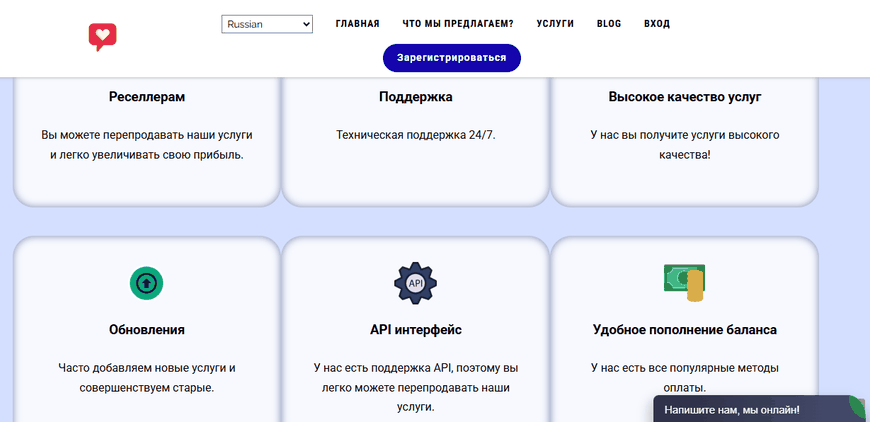Go to ГЛАВНАЯ menu item
This screenshot has height=422, width=870.
pyautogui.click(x=357, y=24)
